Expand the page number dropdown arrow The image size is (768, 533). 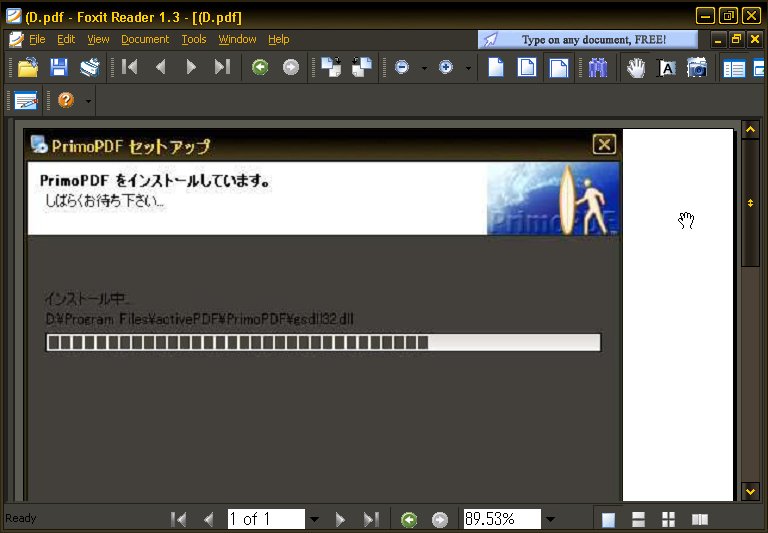pos(314,519)
